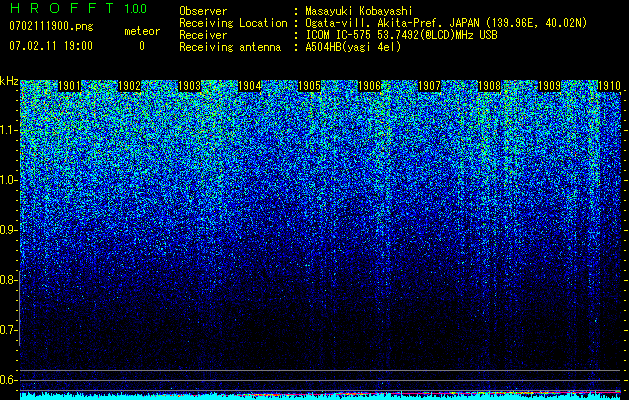The width and height of the screenshot is (629, 400).
Task: Select the 1904 time marker
Action: 250,86
